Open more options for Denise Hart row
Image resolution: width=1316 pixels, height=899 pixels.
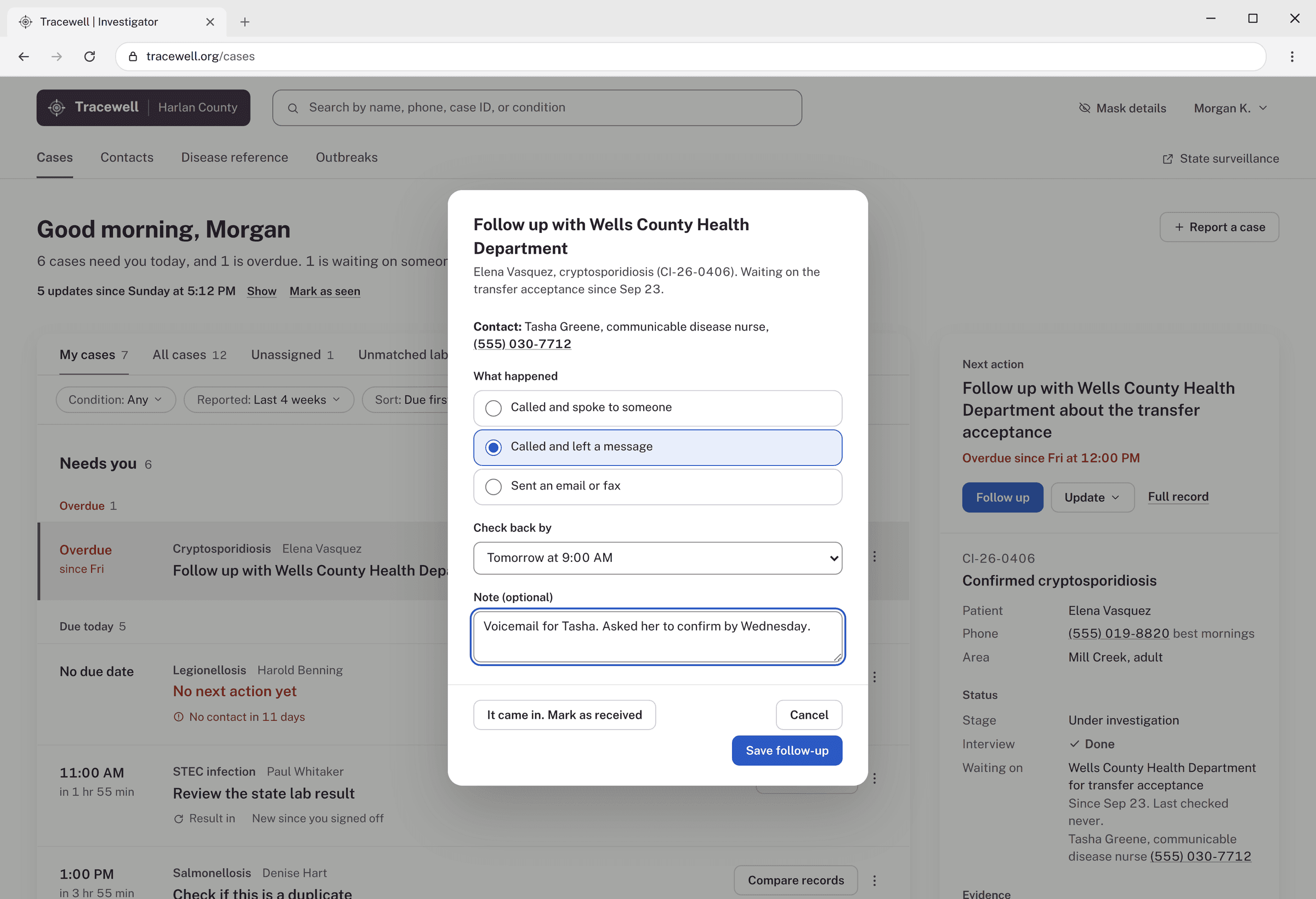pos(874,880)
